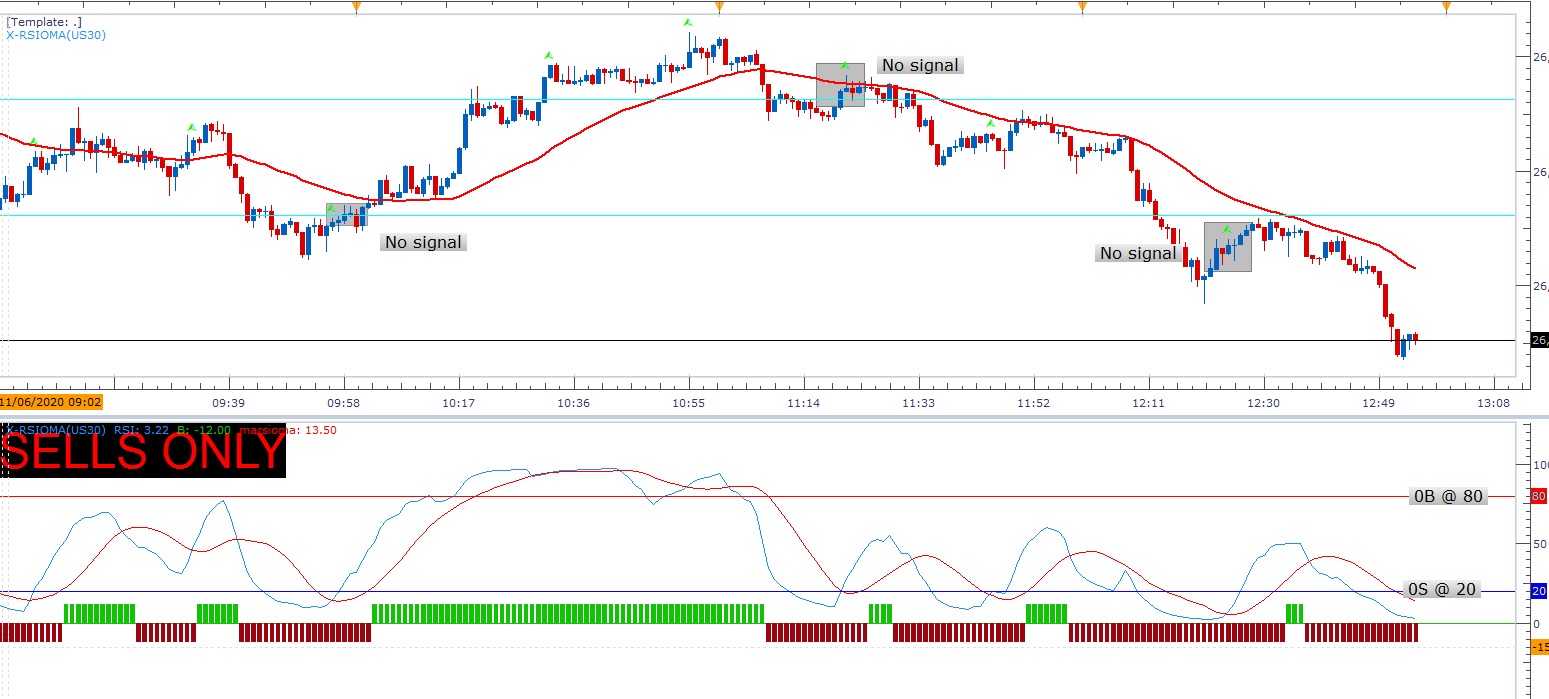Click the orange 11/06/2020 09:02 date label
The width and height of the screenshot is (1549, 699).
point(51,402)
